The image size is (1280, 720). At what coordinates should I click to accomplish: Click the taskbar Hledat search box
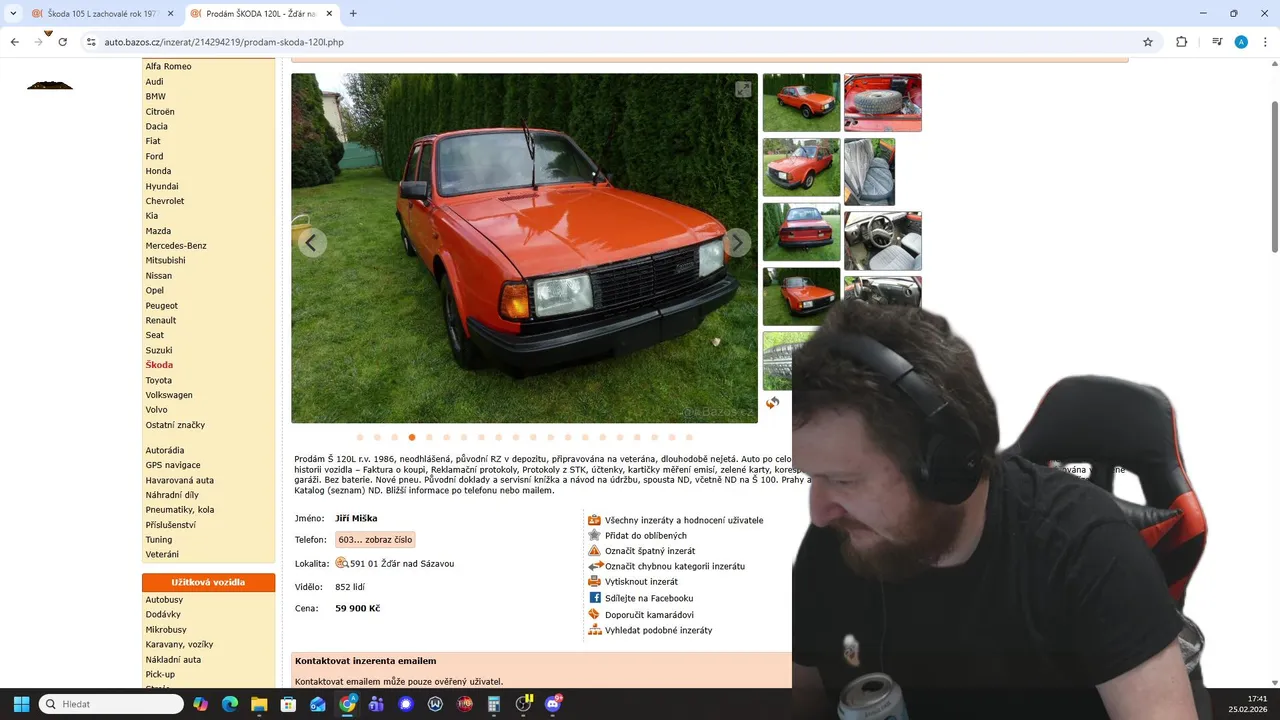click(x=111, y=704)
